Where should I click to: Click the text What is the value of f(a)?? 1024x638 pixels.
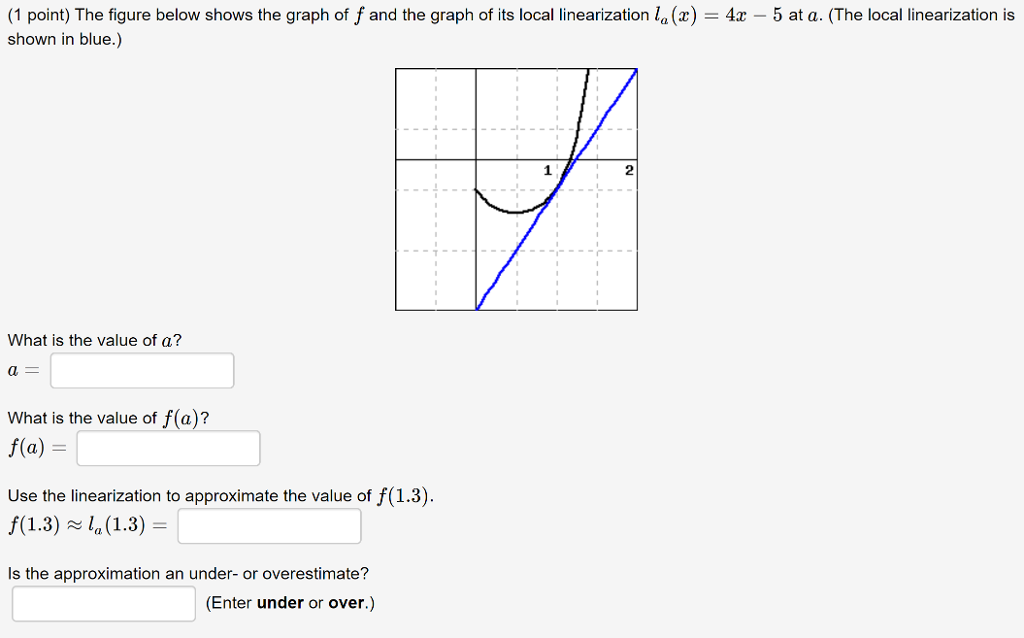(x=107, y=417)
